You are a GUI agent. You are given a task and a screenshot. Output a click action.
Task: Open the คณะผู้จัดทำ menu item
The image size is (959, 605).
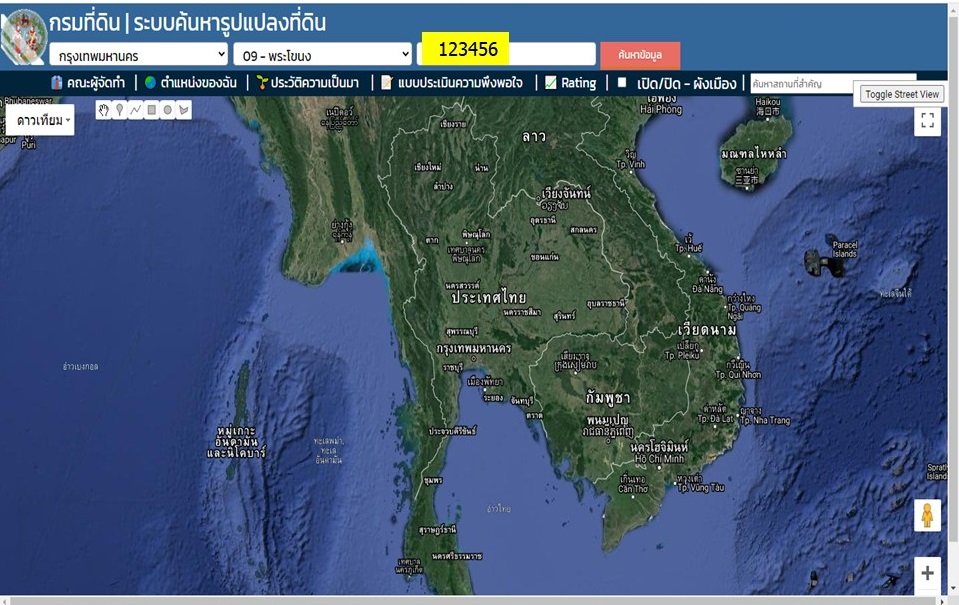[88, 83]
